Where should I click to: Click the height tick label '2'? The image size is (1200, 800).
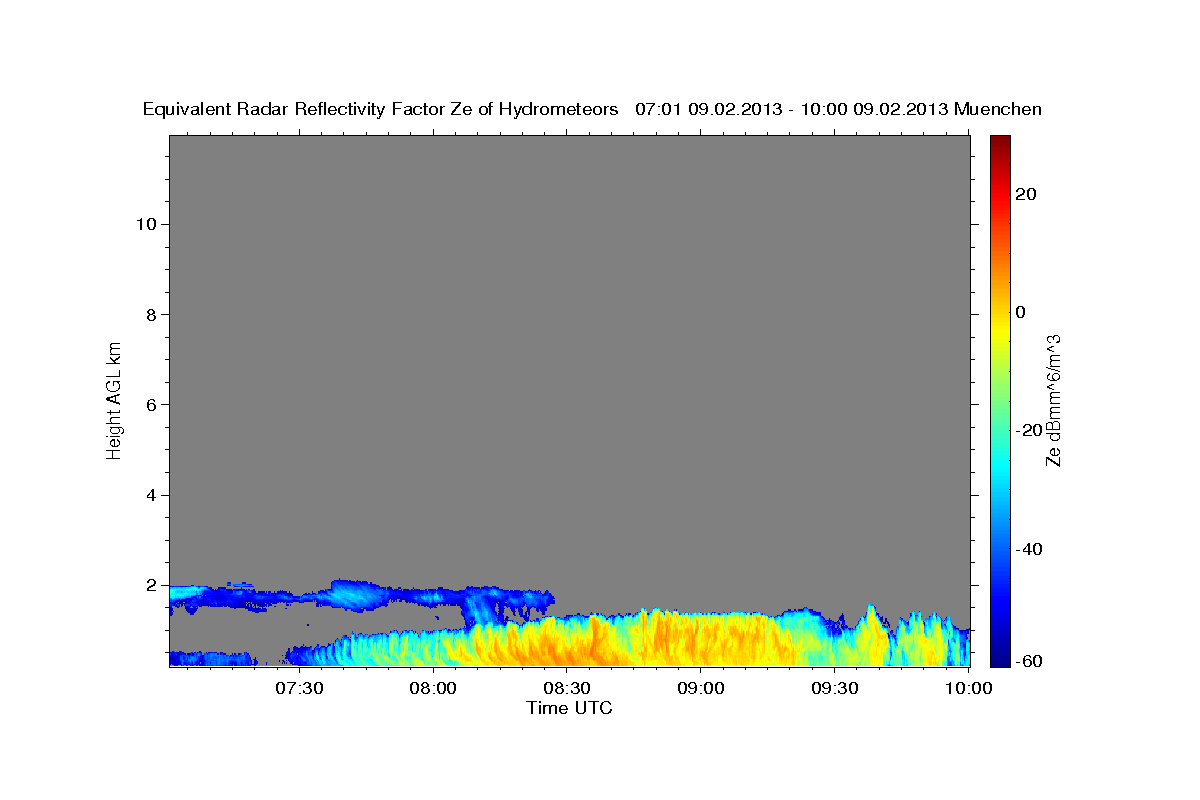point(153,585)
